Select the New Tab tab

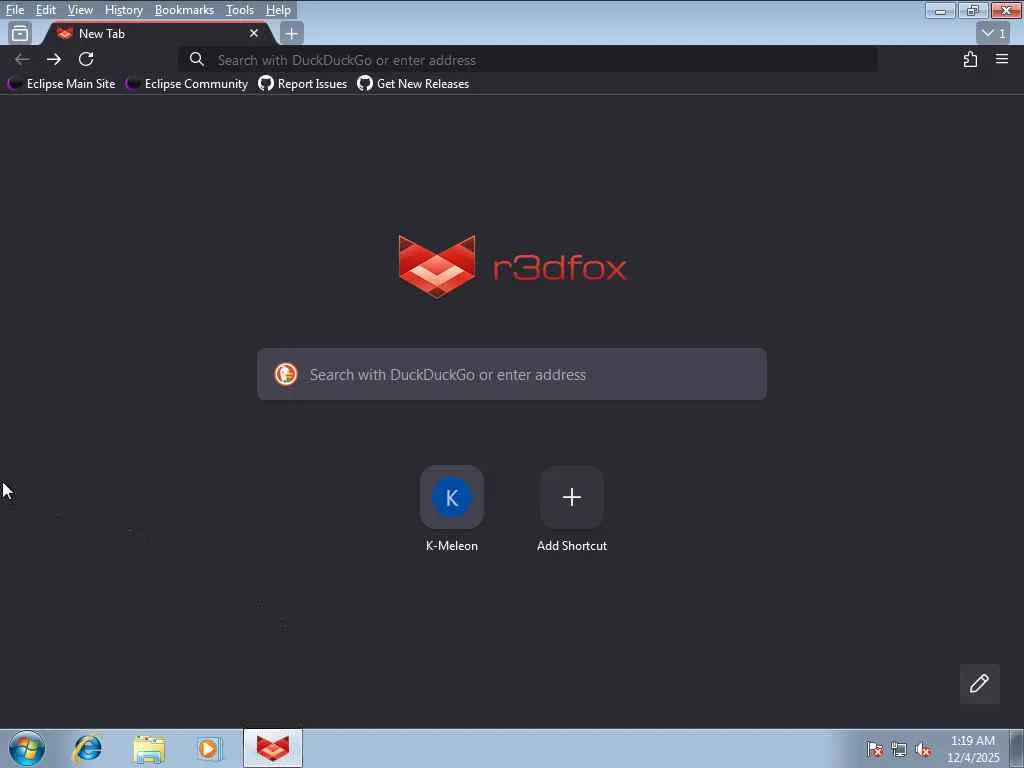click(x=159, y=33)
